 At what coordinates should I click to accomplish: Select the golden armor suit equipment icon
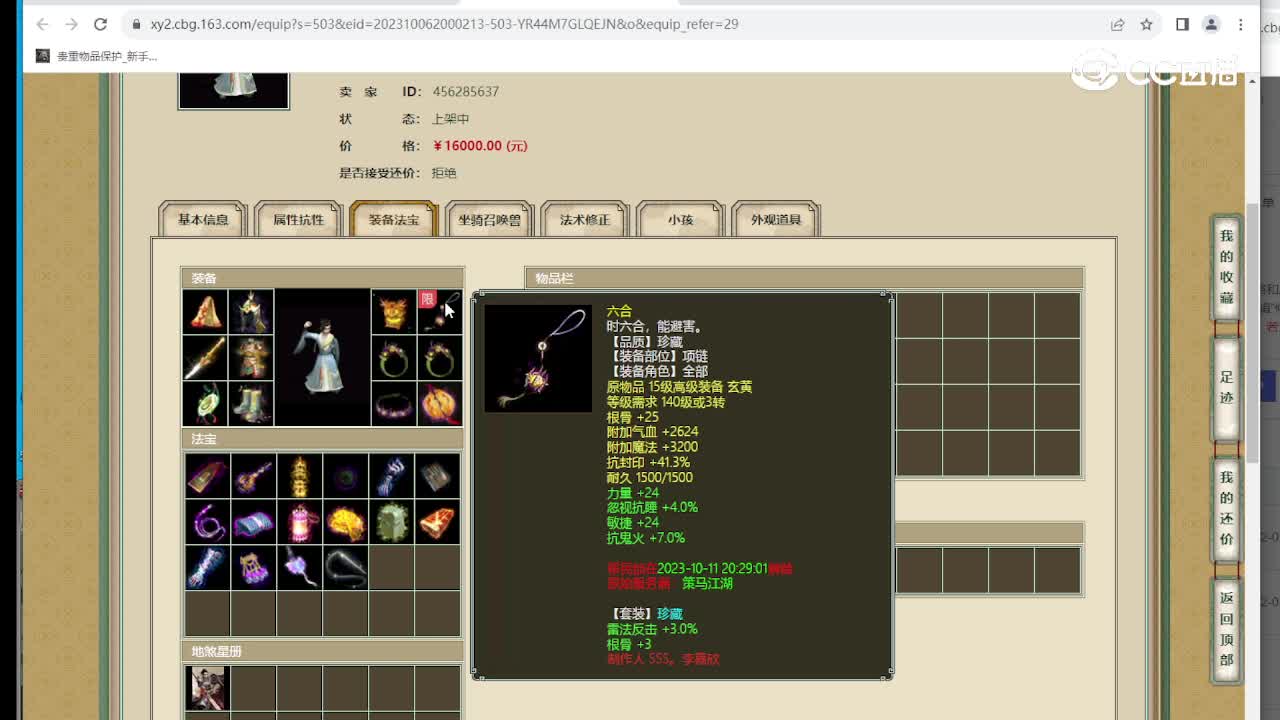click(251, 358)
